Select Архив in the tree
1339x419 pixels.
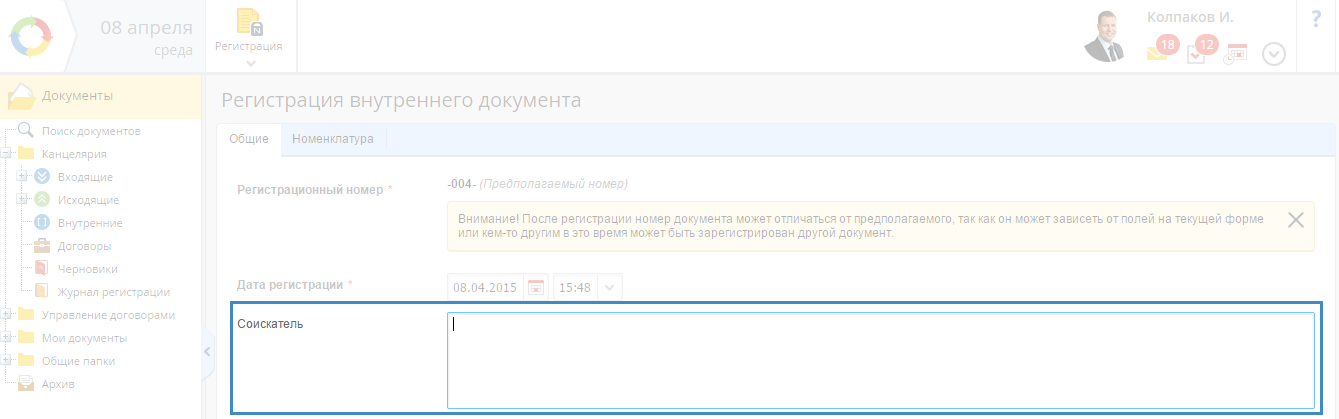pos(58,384)
